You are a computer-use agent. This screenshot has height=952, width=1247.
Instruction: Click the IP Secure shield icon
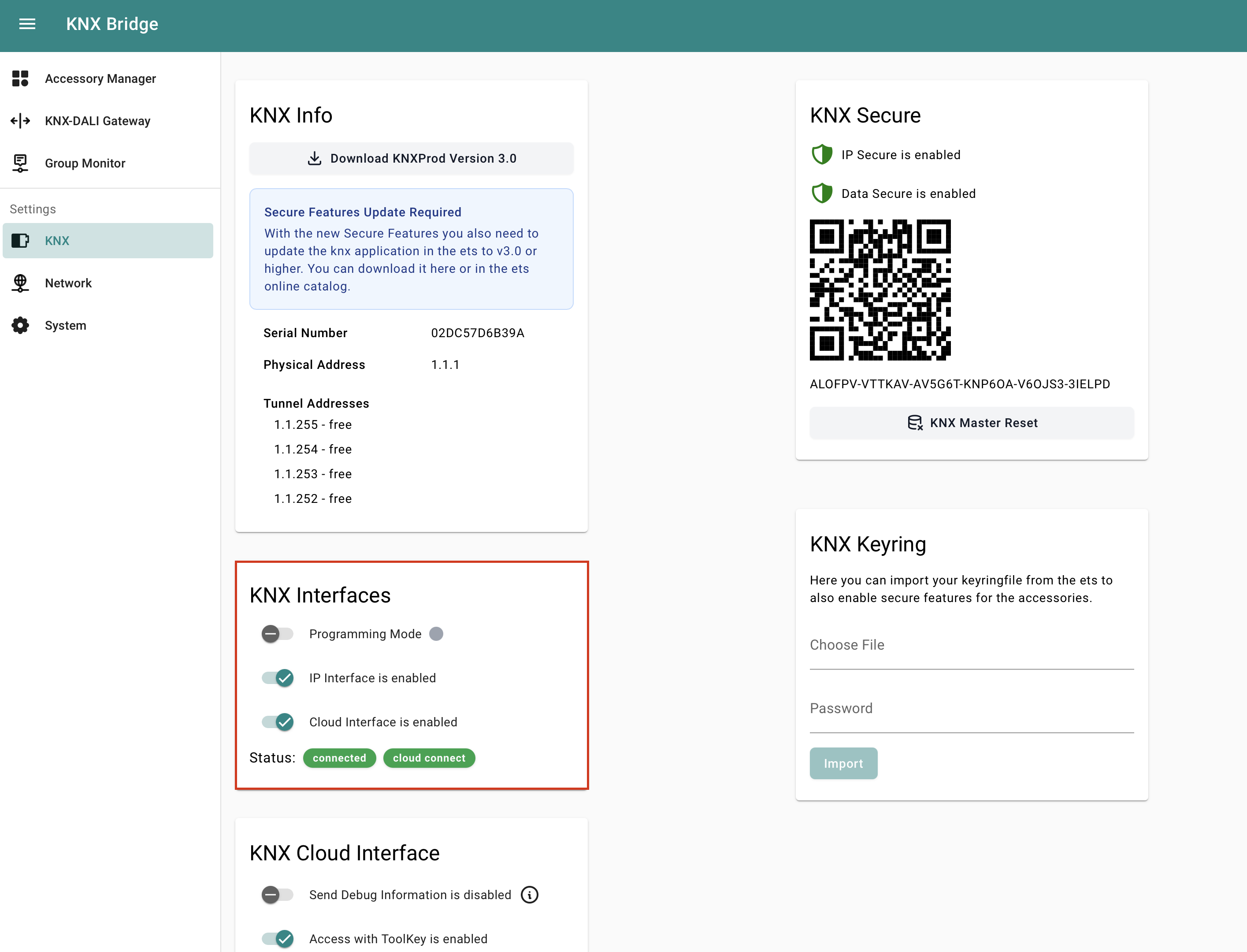click(x=822, y=155)
